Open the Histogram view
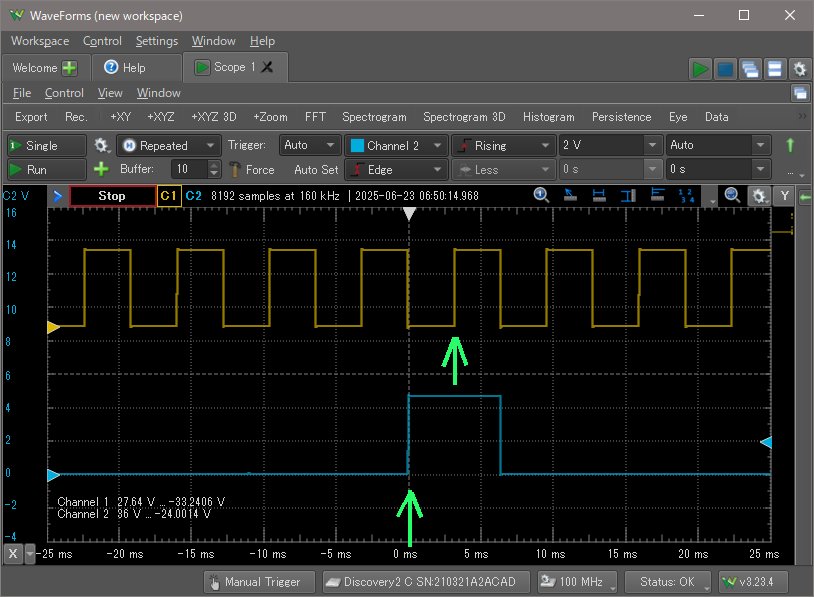814x597 pixels. [x=549, y=117]
